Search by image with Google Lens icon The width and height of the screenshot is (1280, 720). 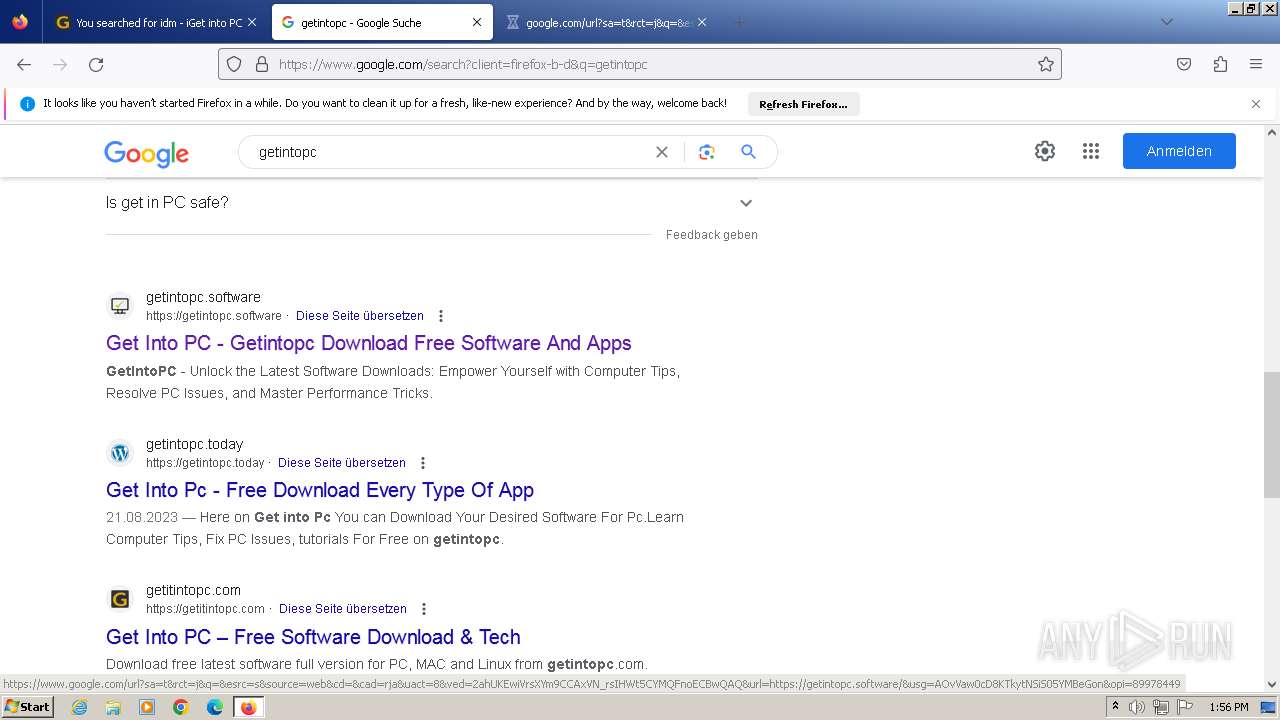(707, 152)
